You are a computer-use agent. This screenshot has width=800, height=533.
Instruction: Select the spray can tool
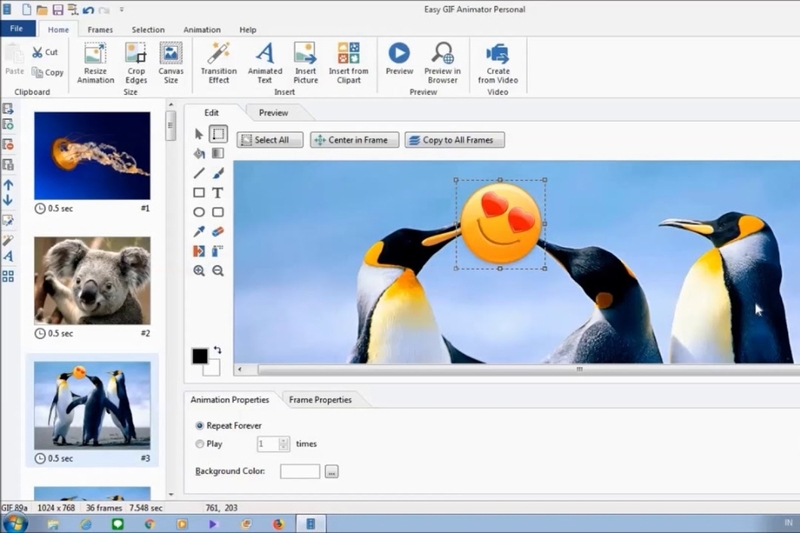pyautogui.click(x=218, y=251)
